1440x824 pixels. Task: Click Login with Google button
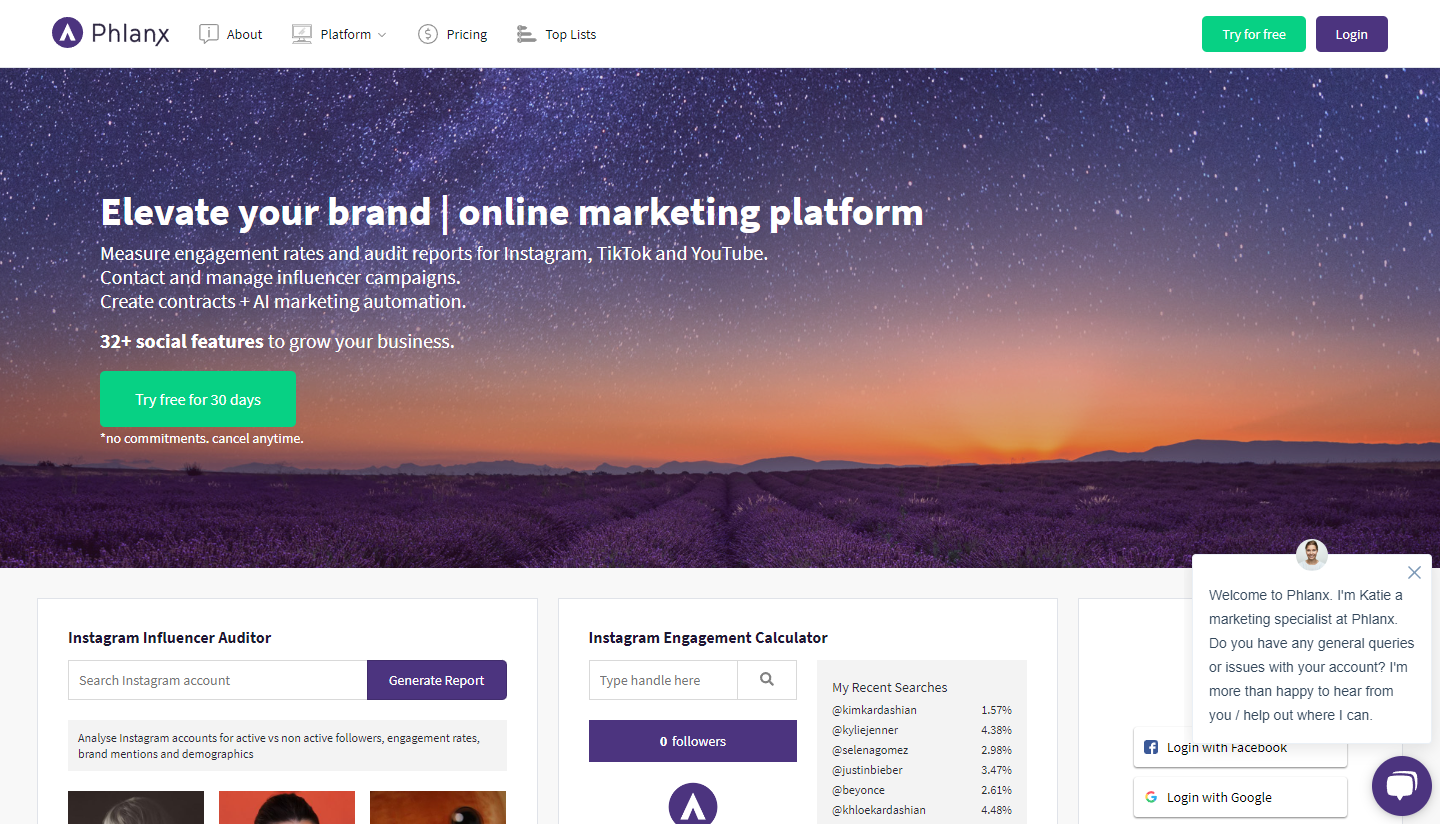pos(1240,797)
